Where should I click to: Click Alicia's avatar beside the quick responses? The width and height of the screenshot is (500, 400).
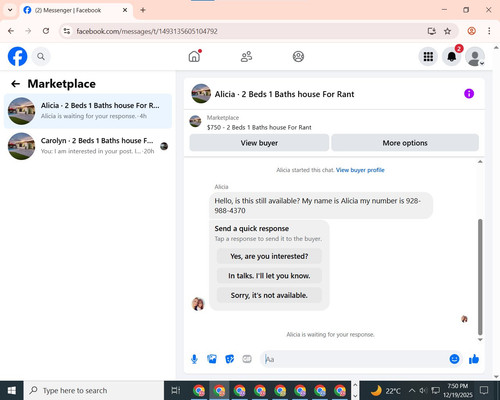pyautogui.click(x=198, y=304)
